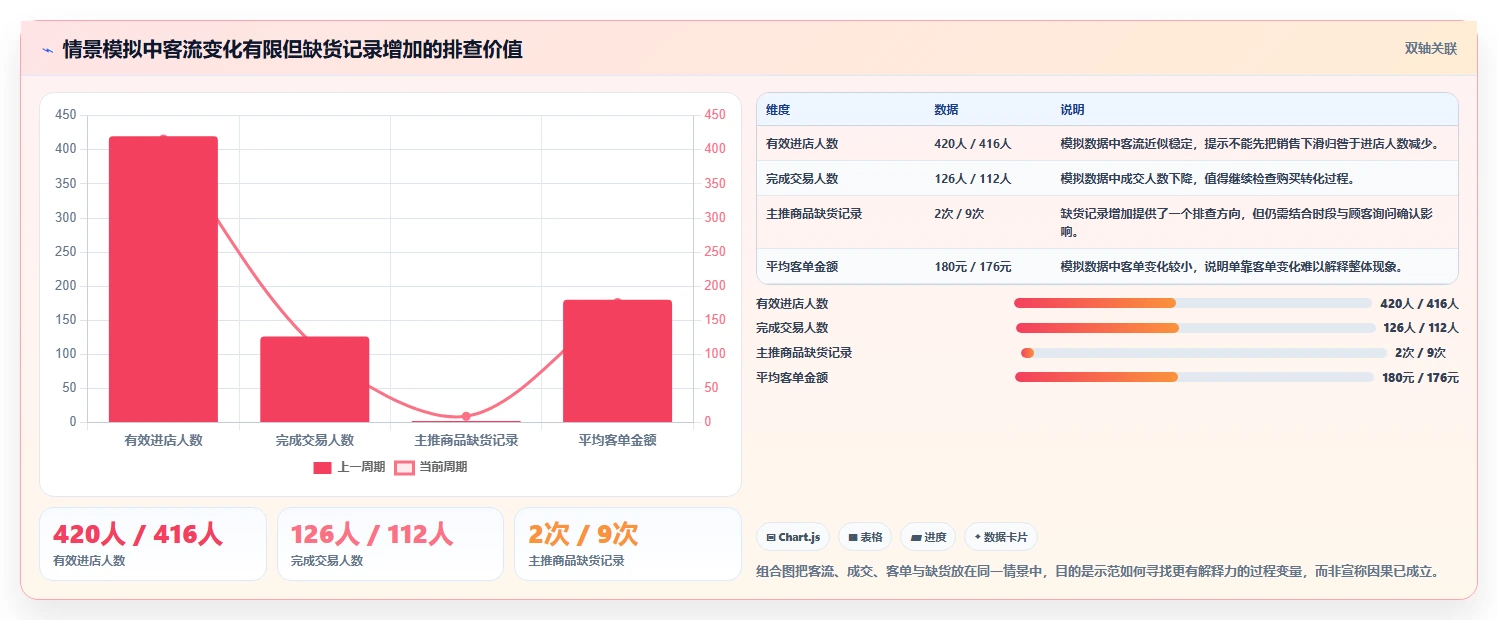Select the 表格 tag chip
The image size is (1498, 620).
pos(864,537)
